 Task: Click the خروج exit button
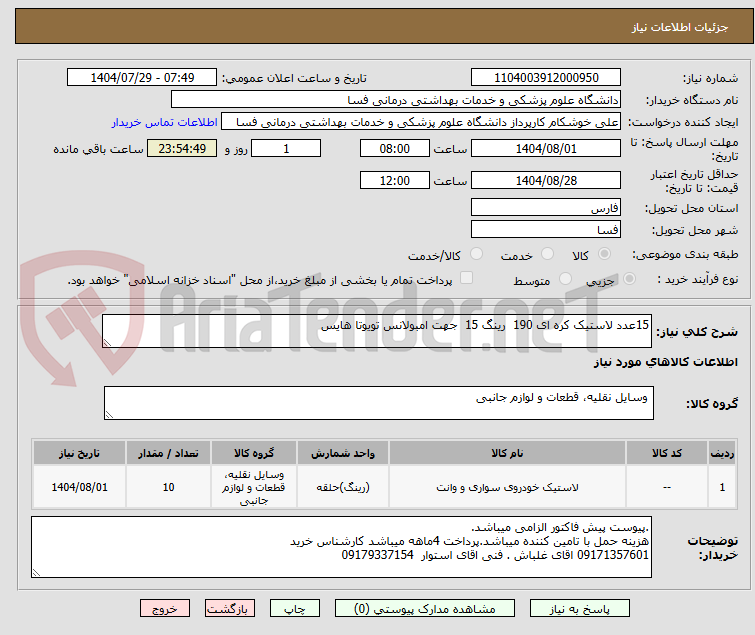165,609
